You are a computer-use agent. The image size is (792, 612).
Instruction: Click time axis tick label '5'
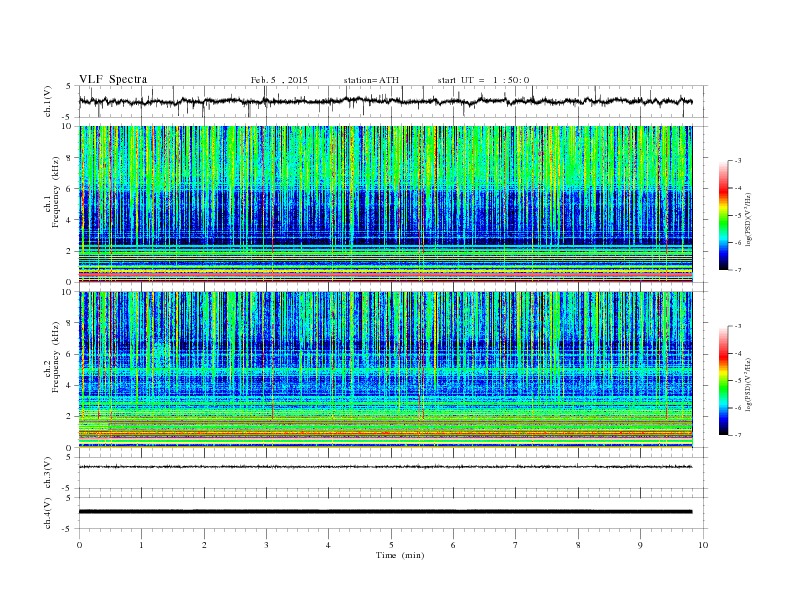[x=391, y=545]
